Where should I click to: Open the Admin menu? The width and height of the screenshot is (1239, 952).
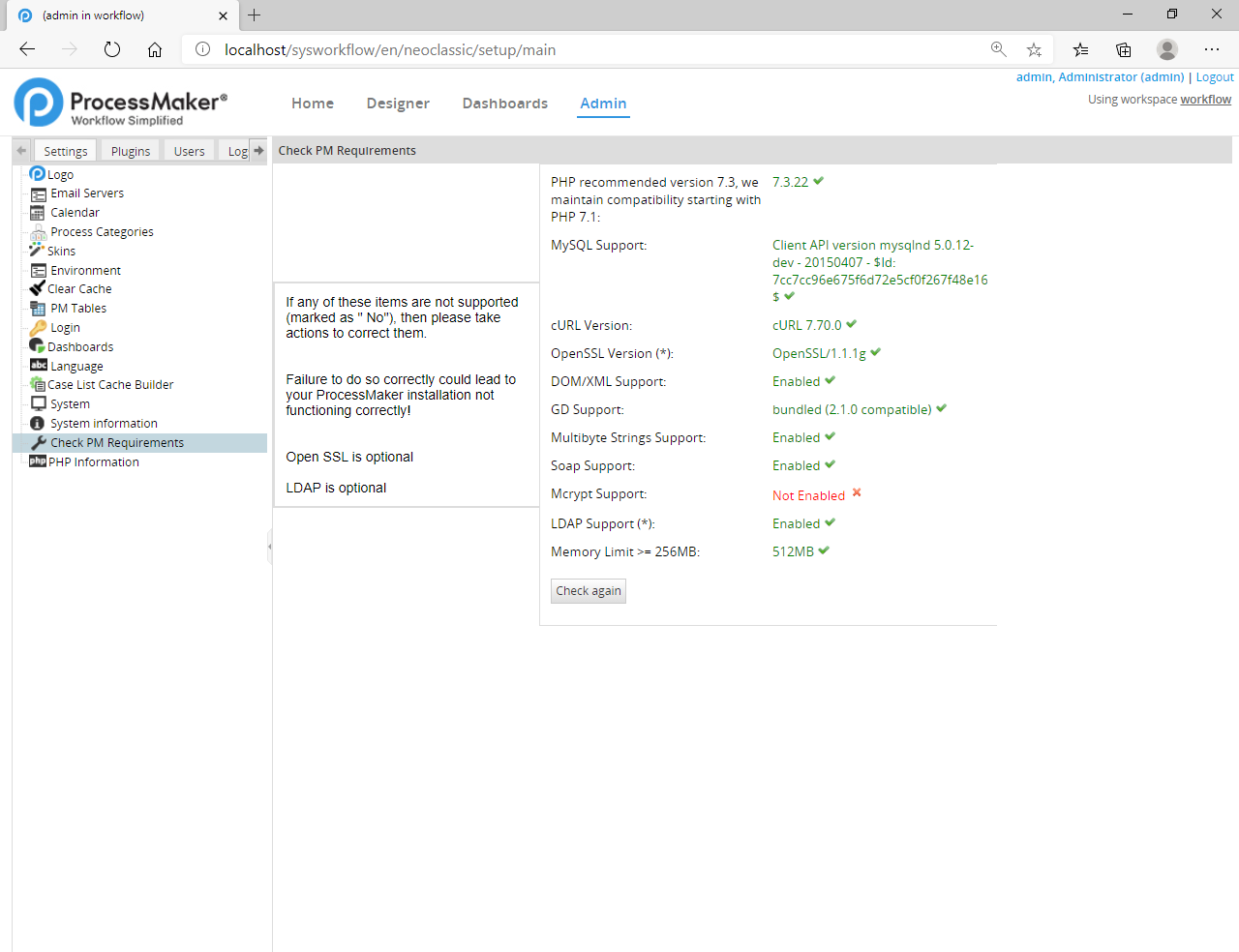tap(603, 104)
